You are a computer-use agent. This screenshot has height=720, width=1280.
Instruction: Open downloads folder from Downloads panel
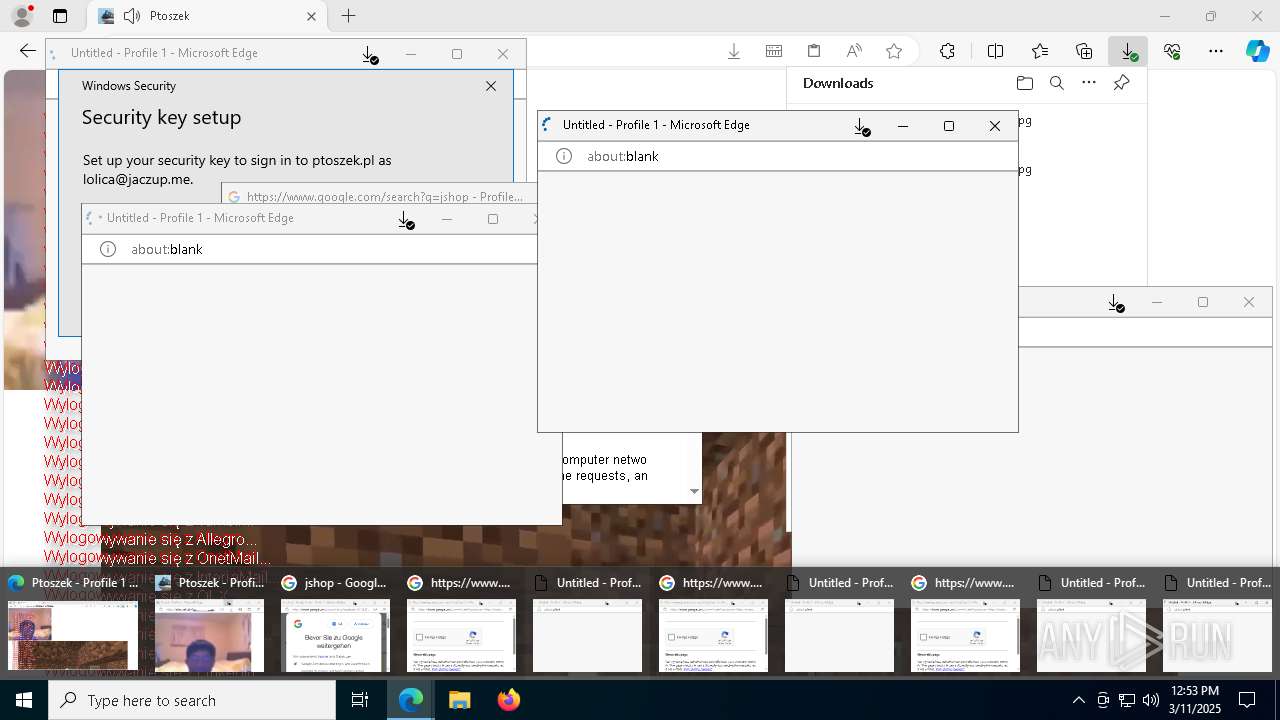(1024, 83)
